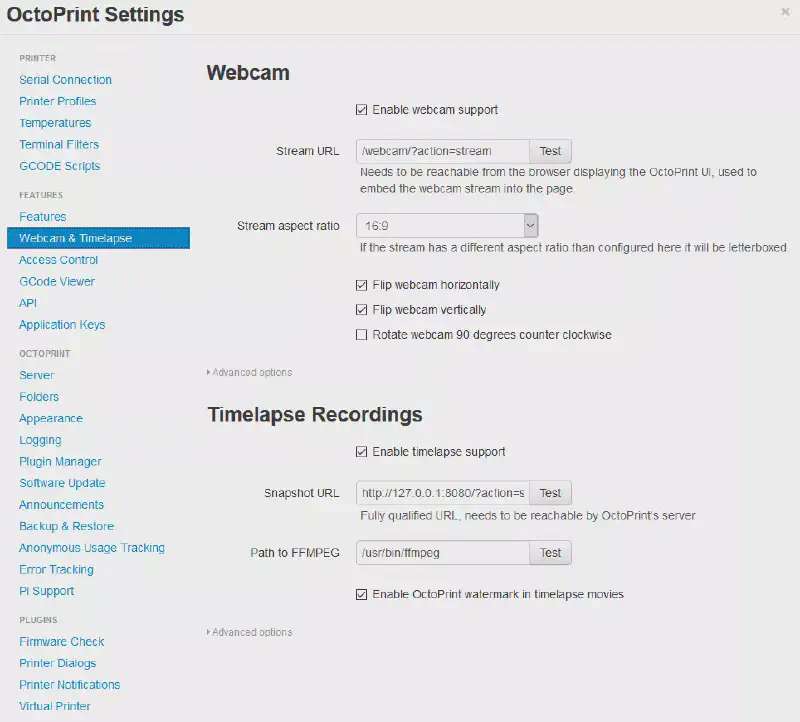
Task: Test the Snapshot URL
Action: click(550, 493)
